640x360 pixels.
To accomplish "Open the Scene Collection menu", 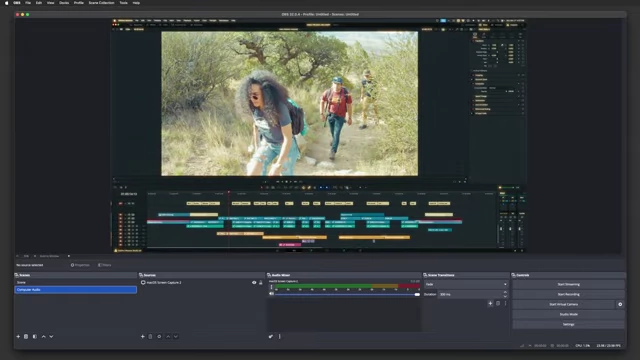I will [101, 3].
